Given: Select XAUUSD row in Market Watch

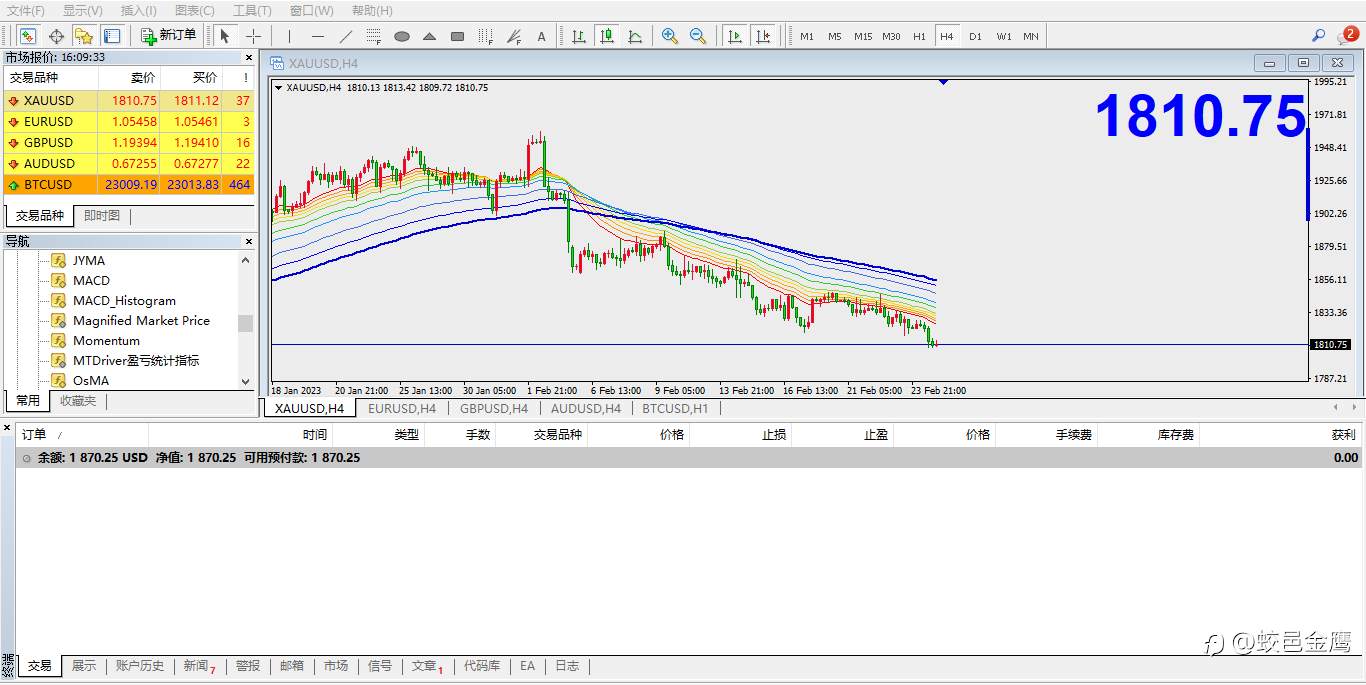Looking at the screenshot, I should point(129,100).
